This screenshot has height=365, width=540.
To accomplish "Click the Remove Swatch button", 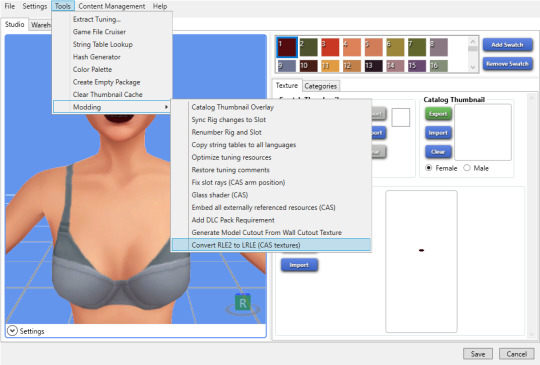I will [x=507, y=64].
